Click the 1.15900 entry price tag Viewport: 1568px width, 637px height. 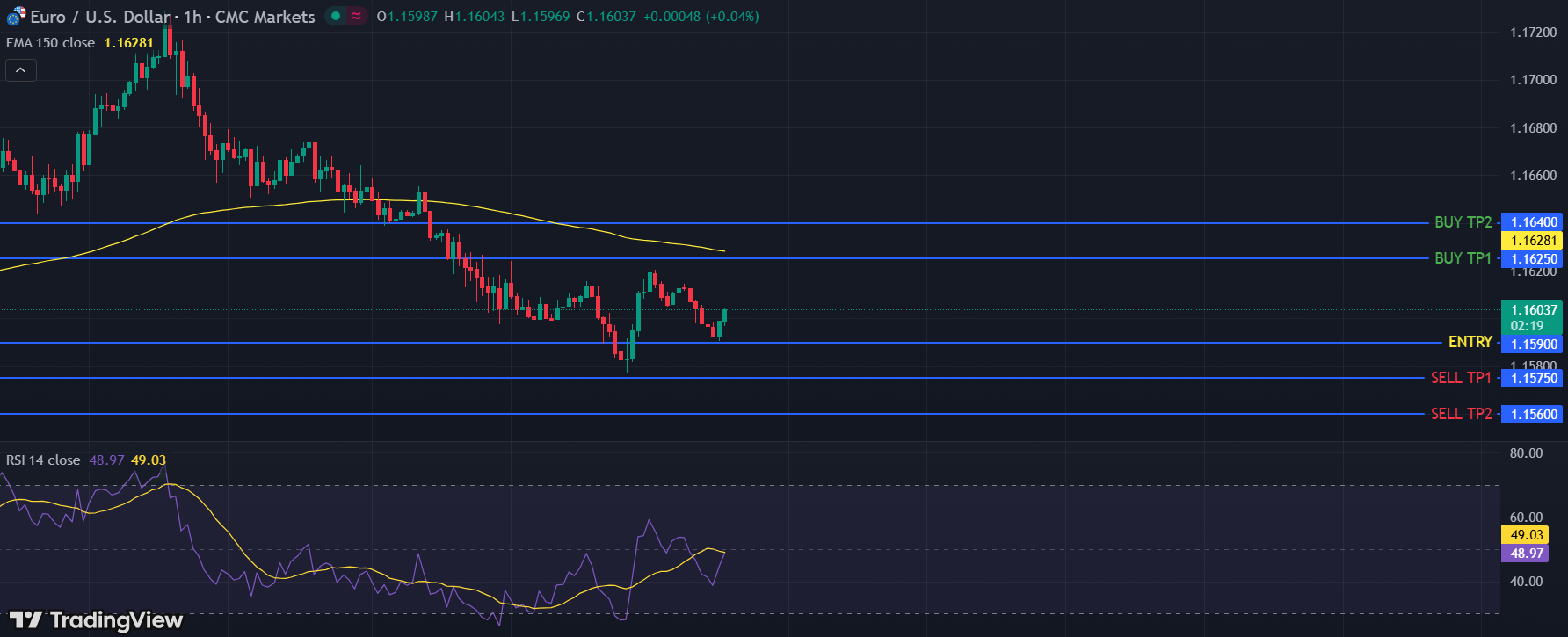1533,344
